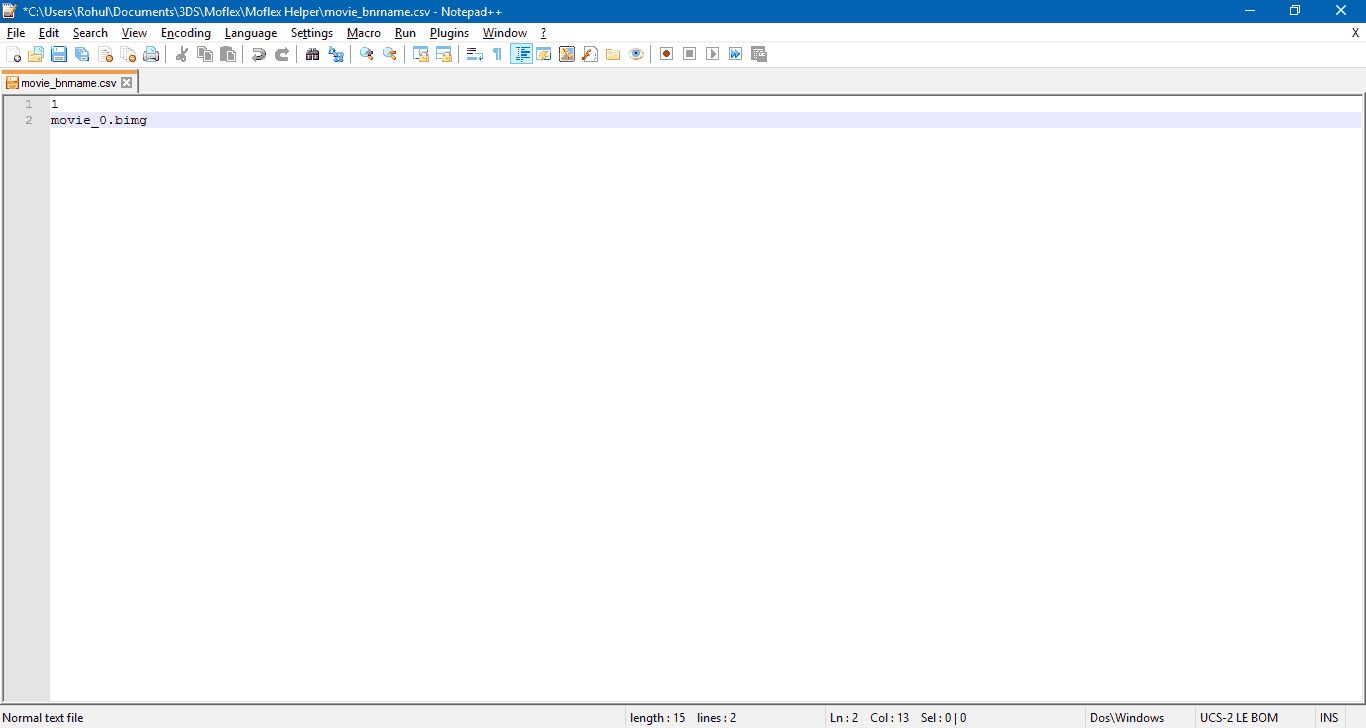Start macro recording with the red dot
The image size is (1366, 728).
pyautogui.click(x=667, y=54)
